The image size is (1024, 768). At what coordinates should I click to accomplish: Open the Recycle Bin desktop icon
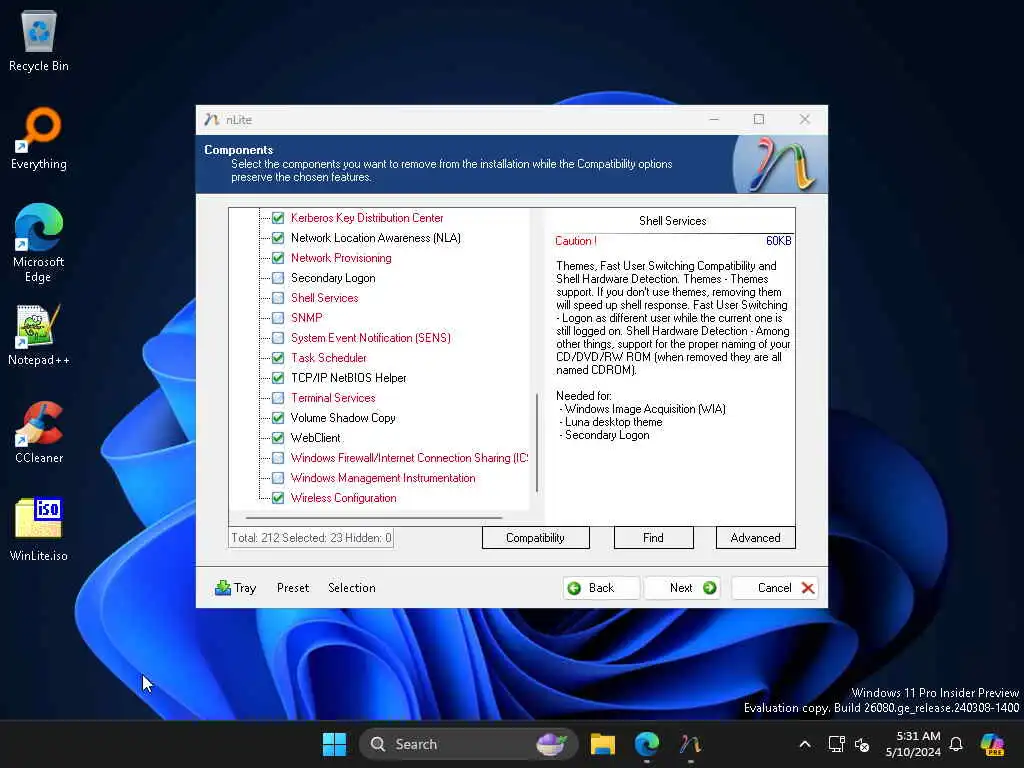[x=39, y=40]
